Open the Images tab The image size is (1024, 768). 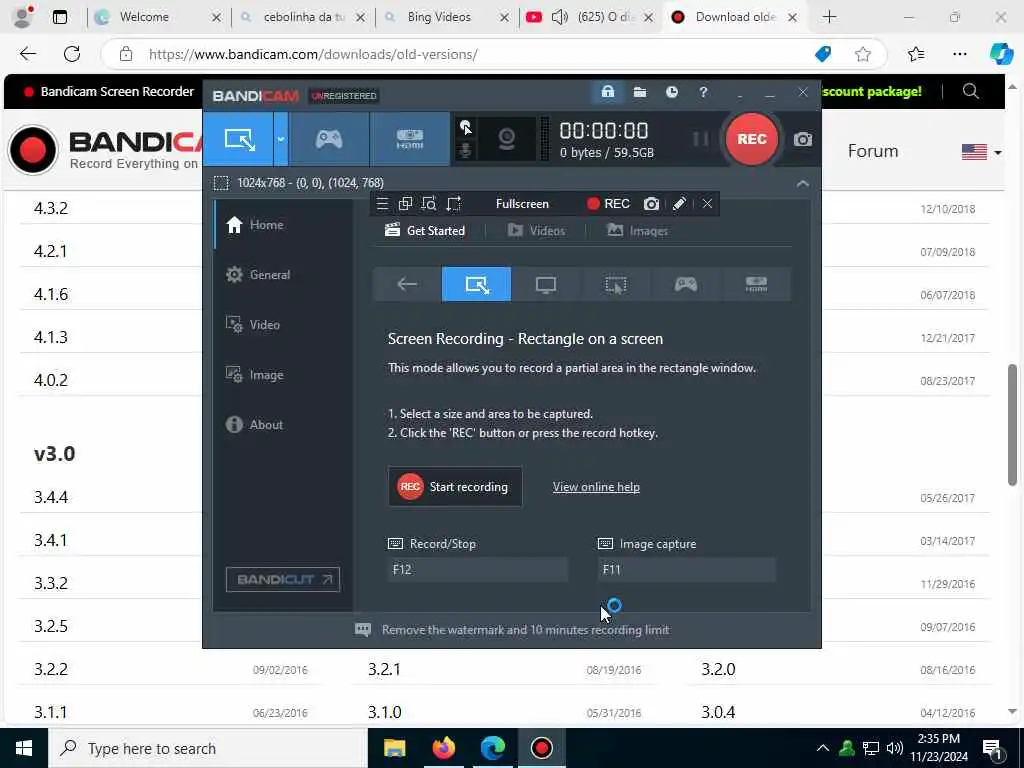pos(637,231)
